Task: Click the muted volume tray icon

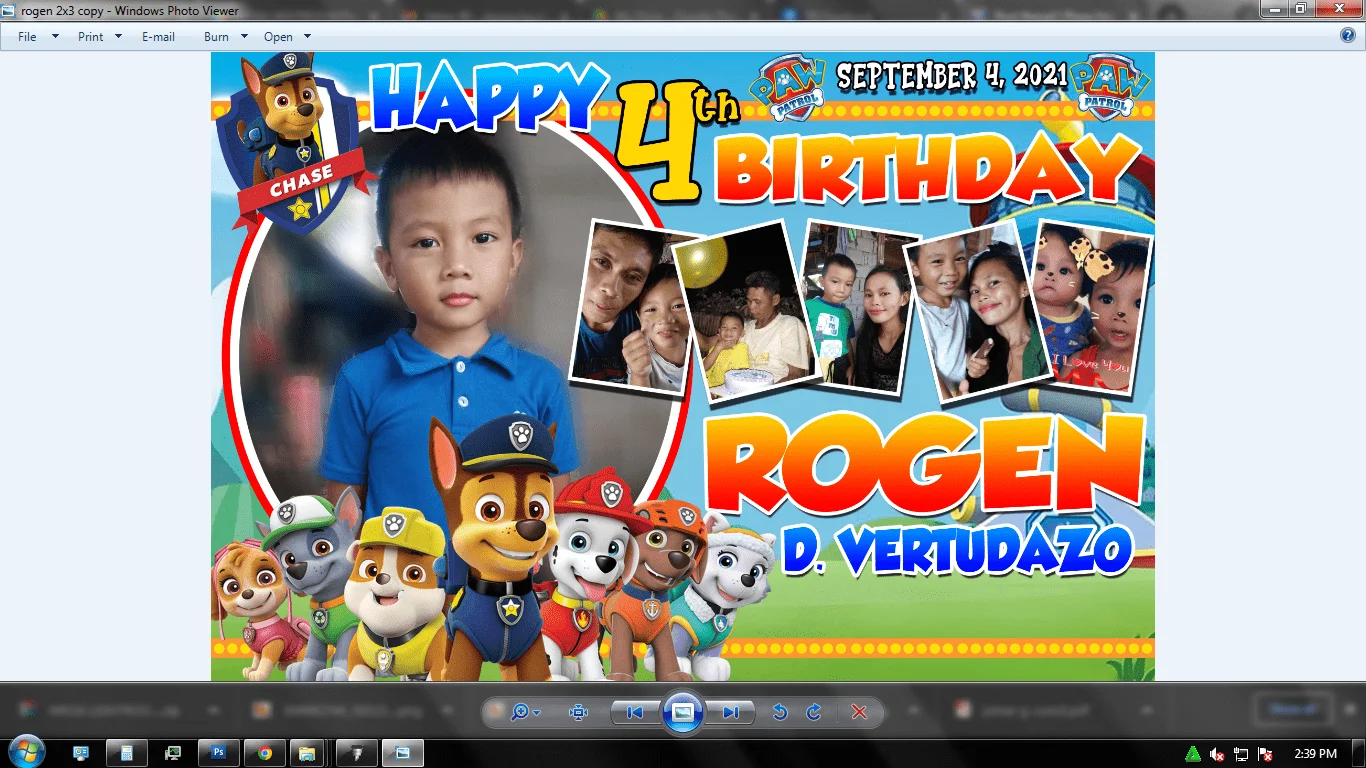Action: click(1217, 754)
